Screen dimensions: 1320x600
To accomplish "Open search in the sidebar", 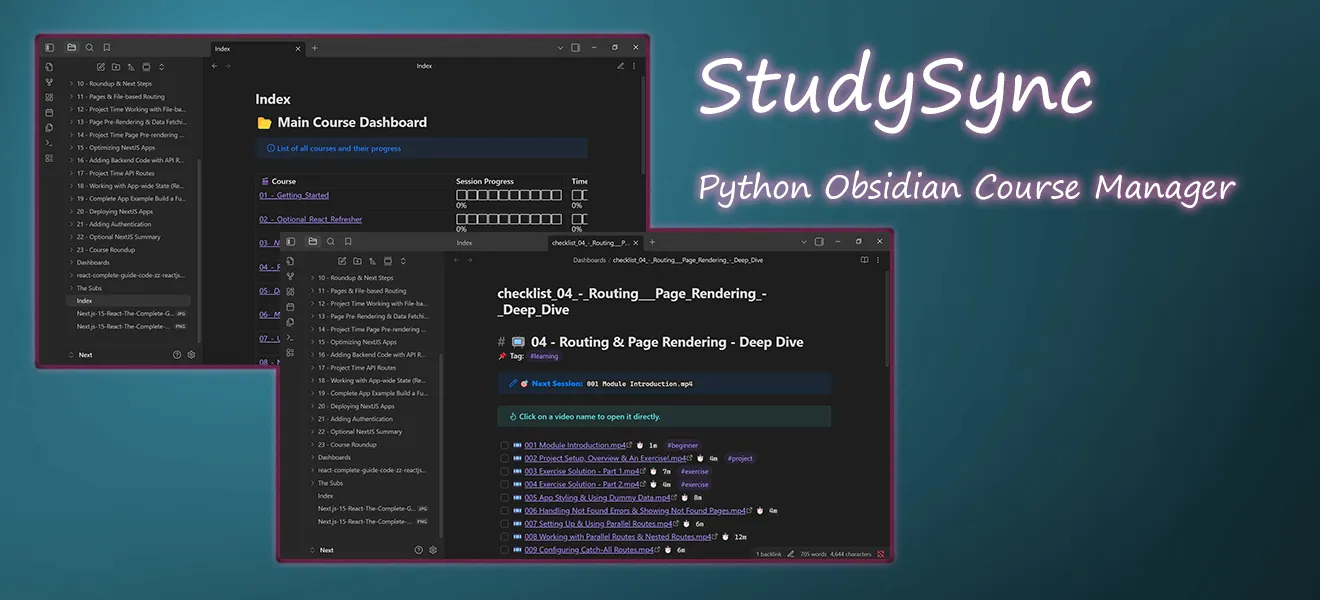I will pyautogui.click(x=330, y=240).
